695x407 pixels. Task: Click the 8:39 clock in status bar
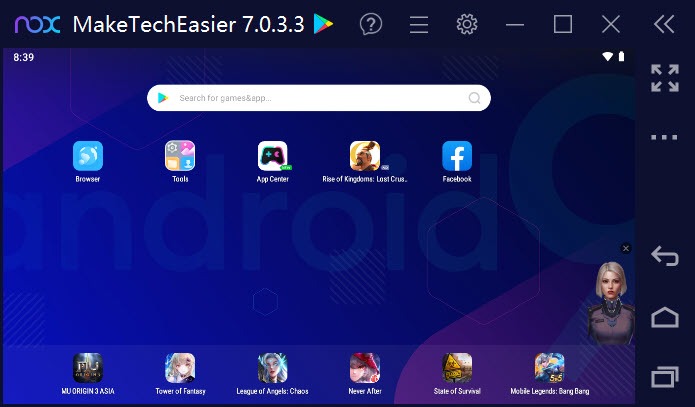[x=23, y=57]
